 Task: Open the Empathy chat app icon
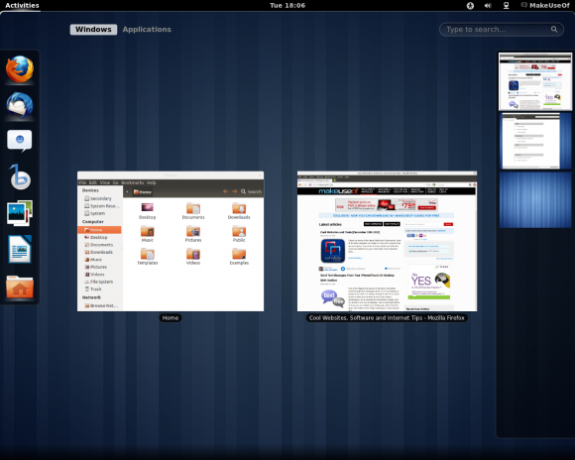20,140
